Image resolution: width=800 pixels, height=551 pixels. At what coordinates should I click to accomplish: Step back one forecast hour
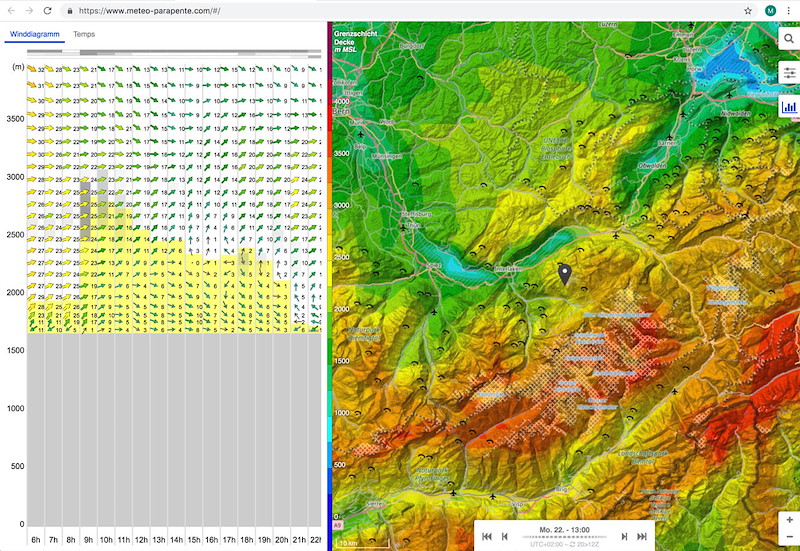[505, 537]
